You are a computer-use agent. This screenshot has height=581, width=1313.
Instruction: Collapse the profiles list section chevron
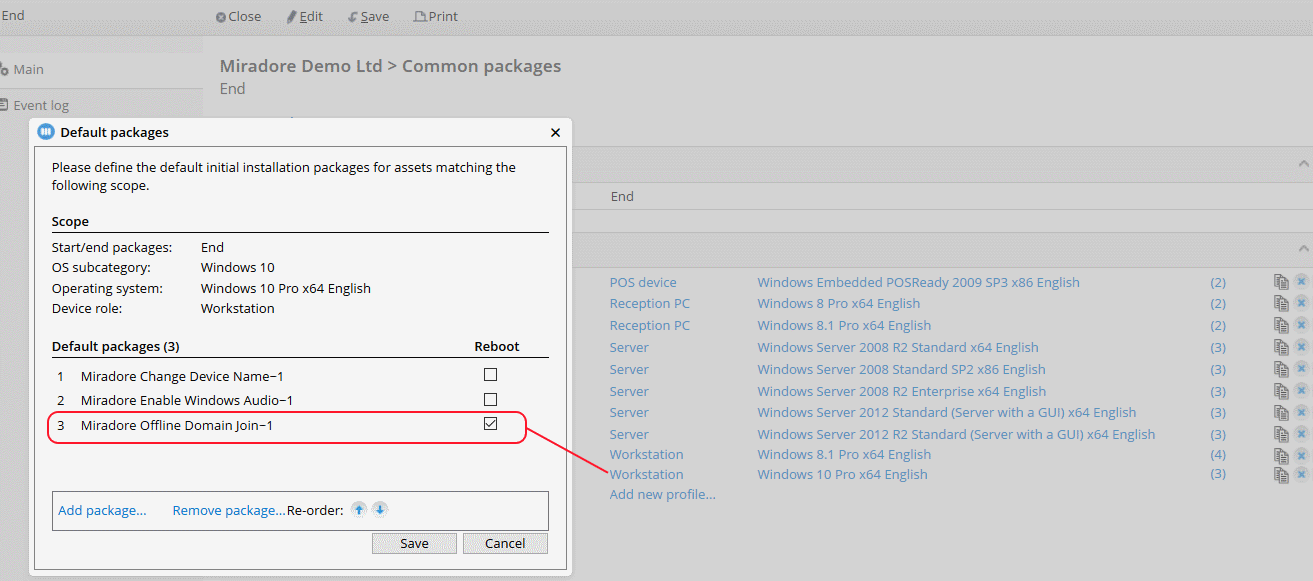[1303, 248]
